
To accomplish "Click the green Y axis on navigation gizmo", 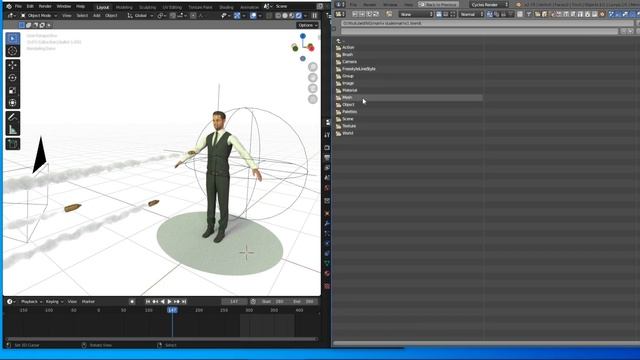I will click(x=295, y=48).
